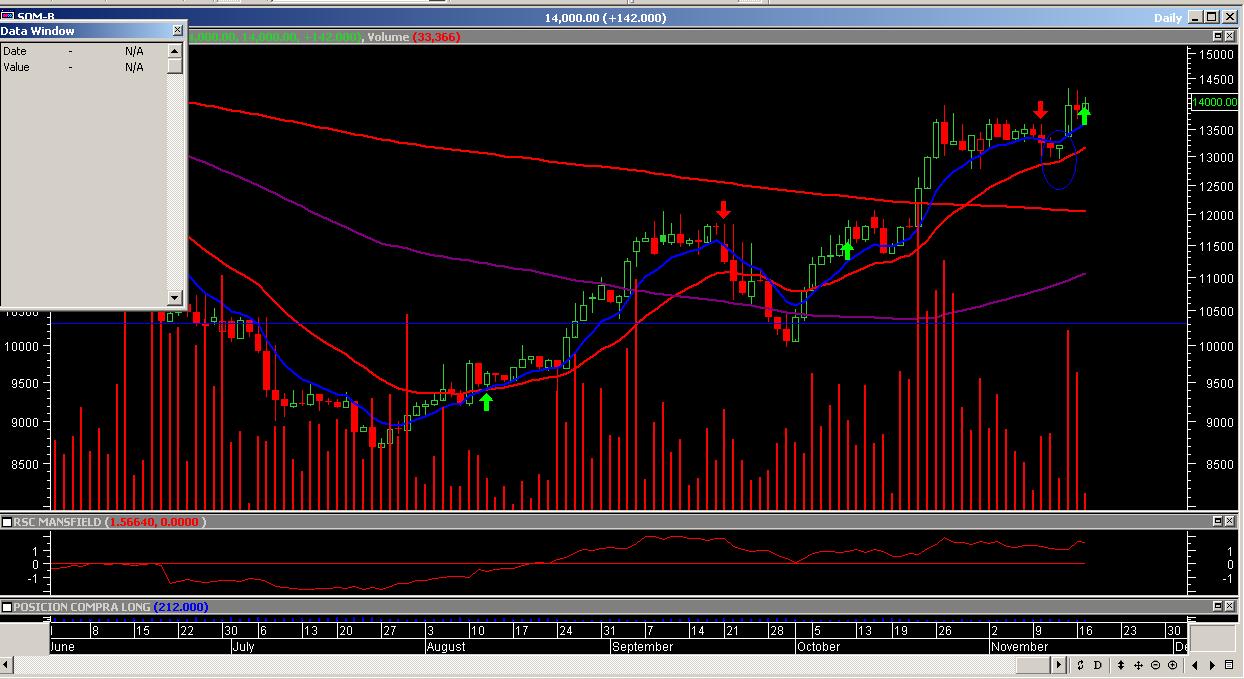Close the POSICION COMPRA LONG pane

click(x=1231, y=607)
